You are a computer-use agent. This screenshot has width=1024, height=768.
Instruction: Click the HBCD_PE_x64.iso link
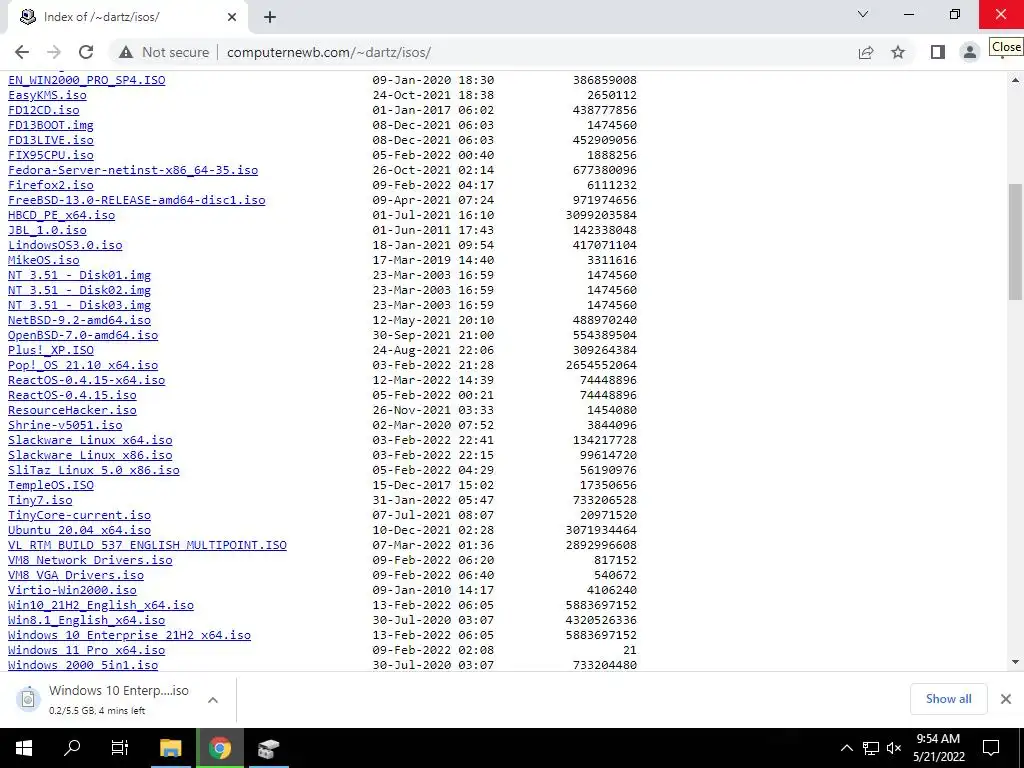click(61, 215)
